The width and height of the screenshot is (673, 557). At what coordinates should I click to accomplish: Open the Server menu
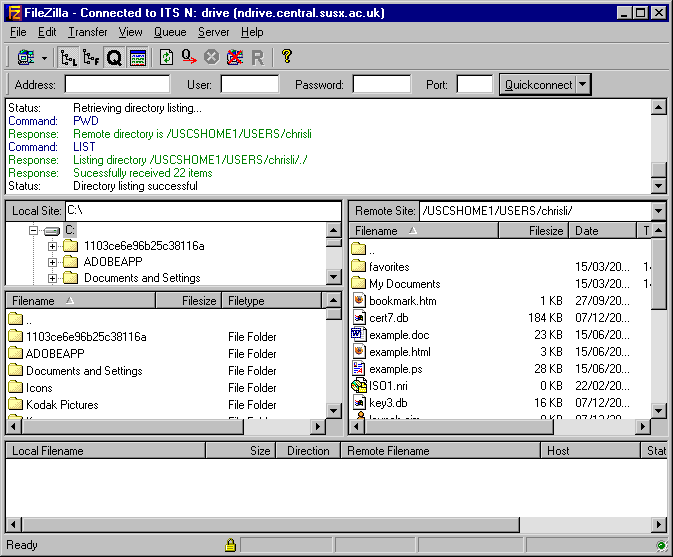[x=213, y=32]
